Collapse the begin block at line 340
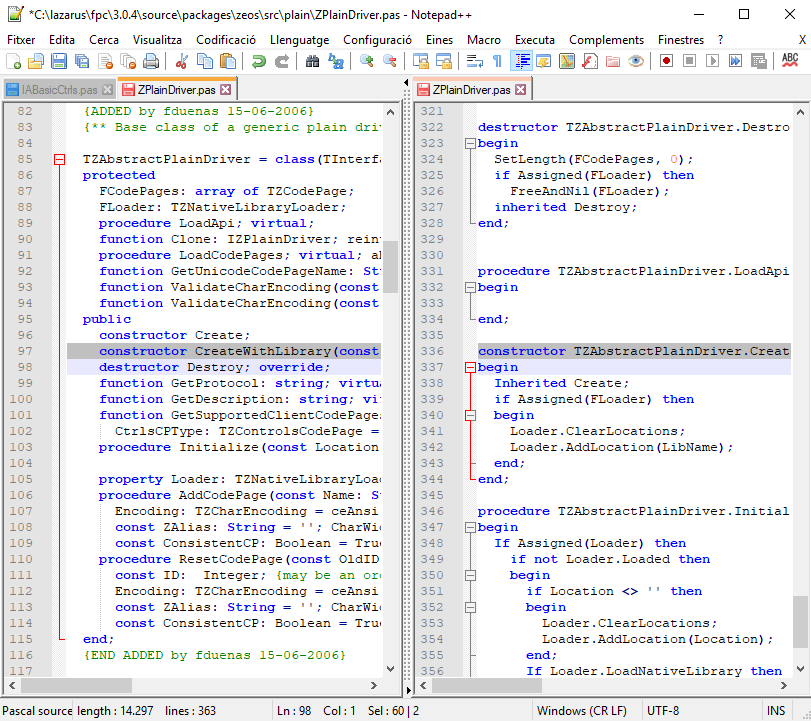The height and width of the screenshot is (721, 811). 470,415
